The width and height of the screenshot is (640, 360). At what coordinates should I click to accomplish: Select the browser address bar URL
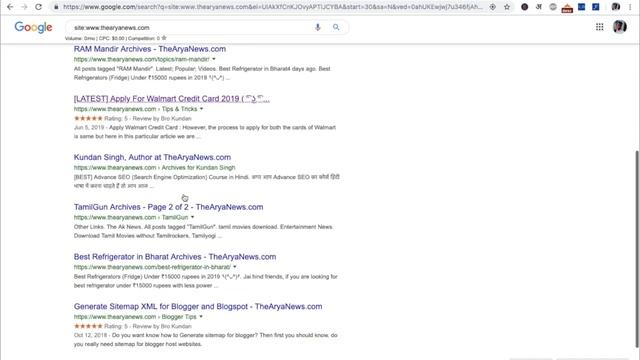click(273, 7)
